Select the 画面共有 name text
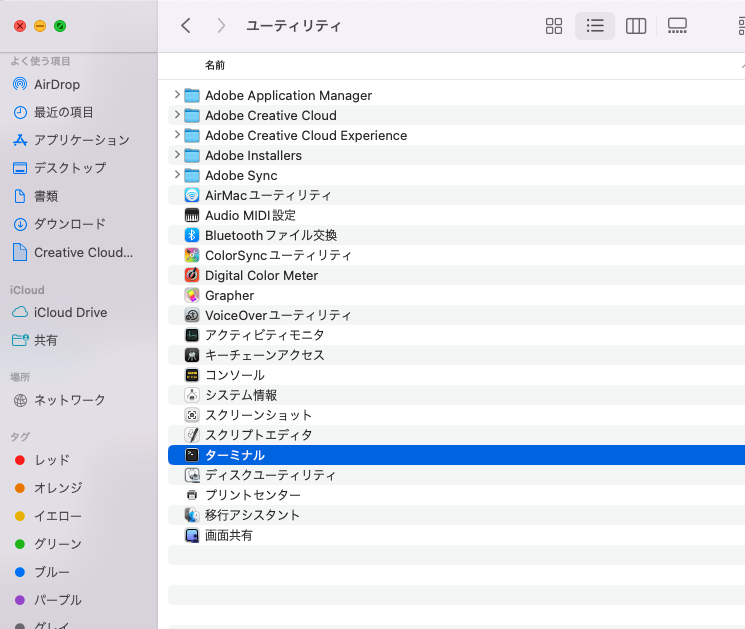The width and height of the screenshot is (745, 629). click(229, 535)
